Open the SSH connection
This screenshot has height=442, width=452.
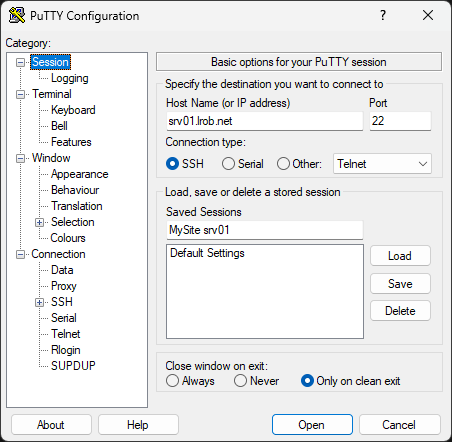tap(312, 425)
